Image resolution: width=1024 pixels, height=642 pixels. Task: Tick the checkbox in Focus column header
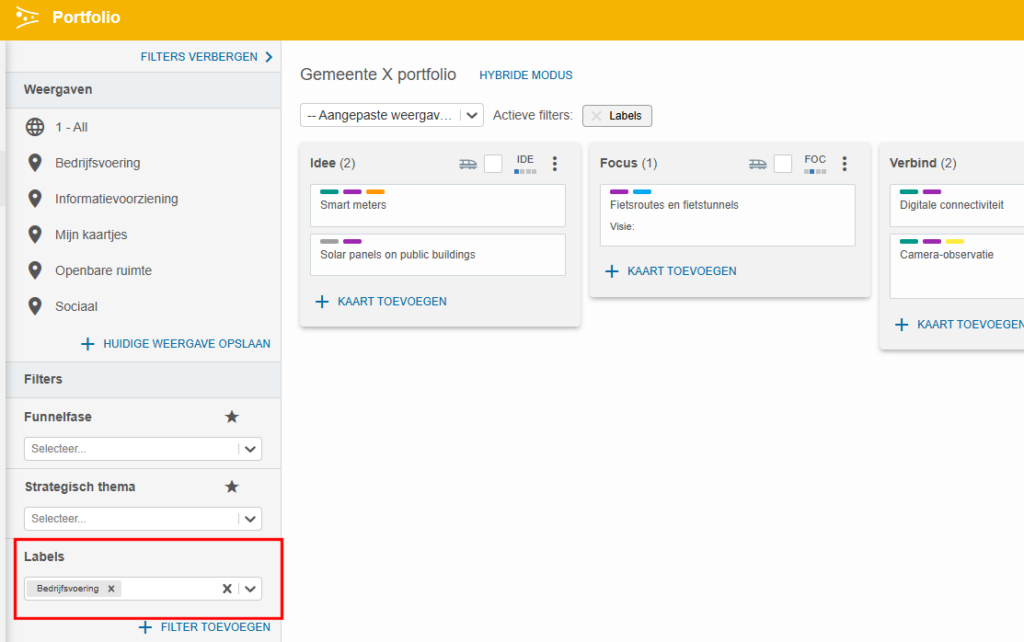click(x=783, y=164)
